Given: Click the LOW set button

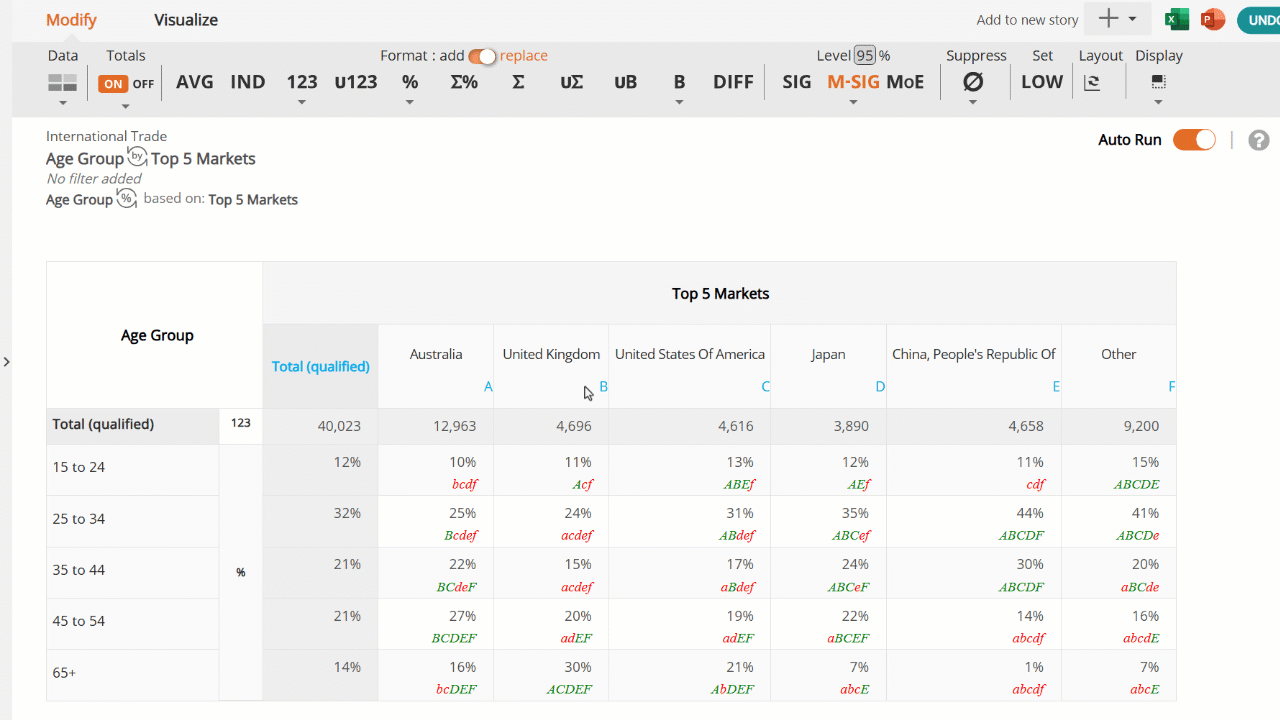Looking at the screenshot, I should 1042,82.
